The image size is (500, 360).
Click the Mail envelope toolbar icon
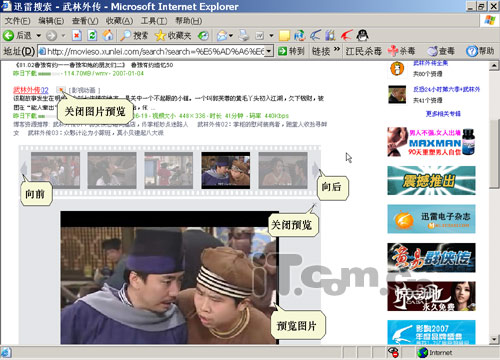(x=222, y=35)
